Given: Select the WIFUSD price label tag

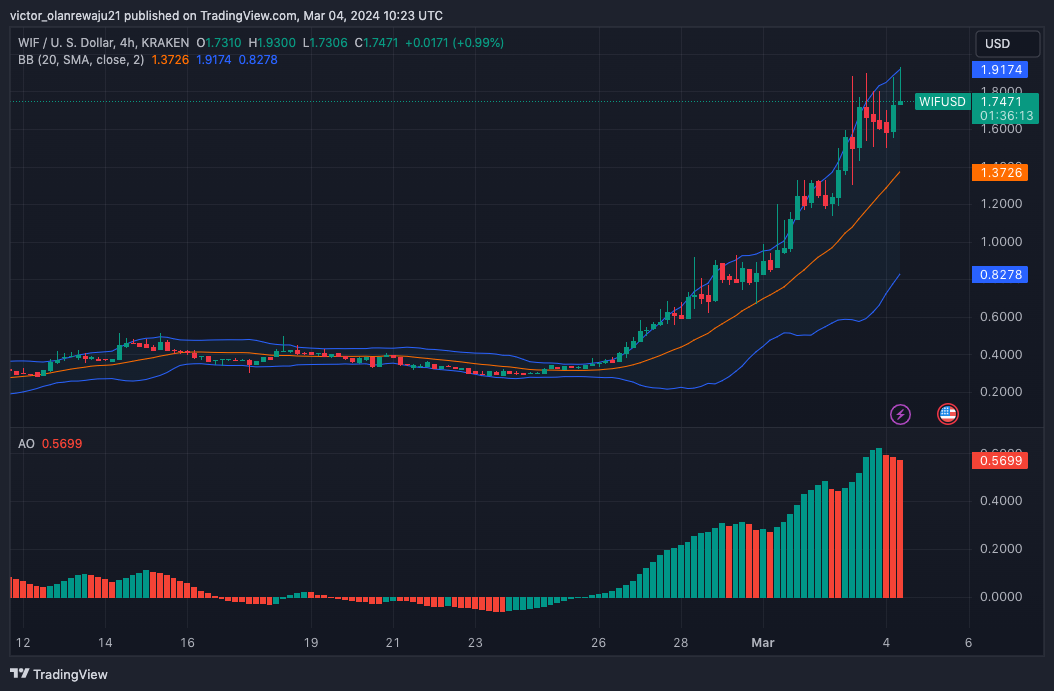Looking at the screenshot, I should pyautogui.click(x=942, y=101).
